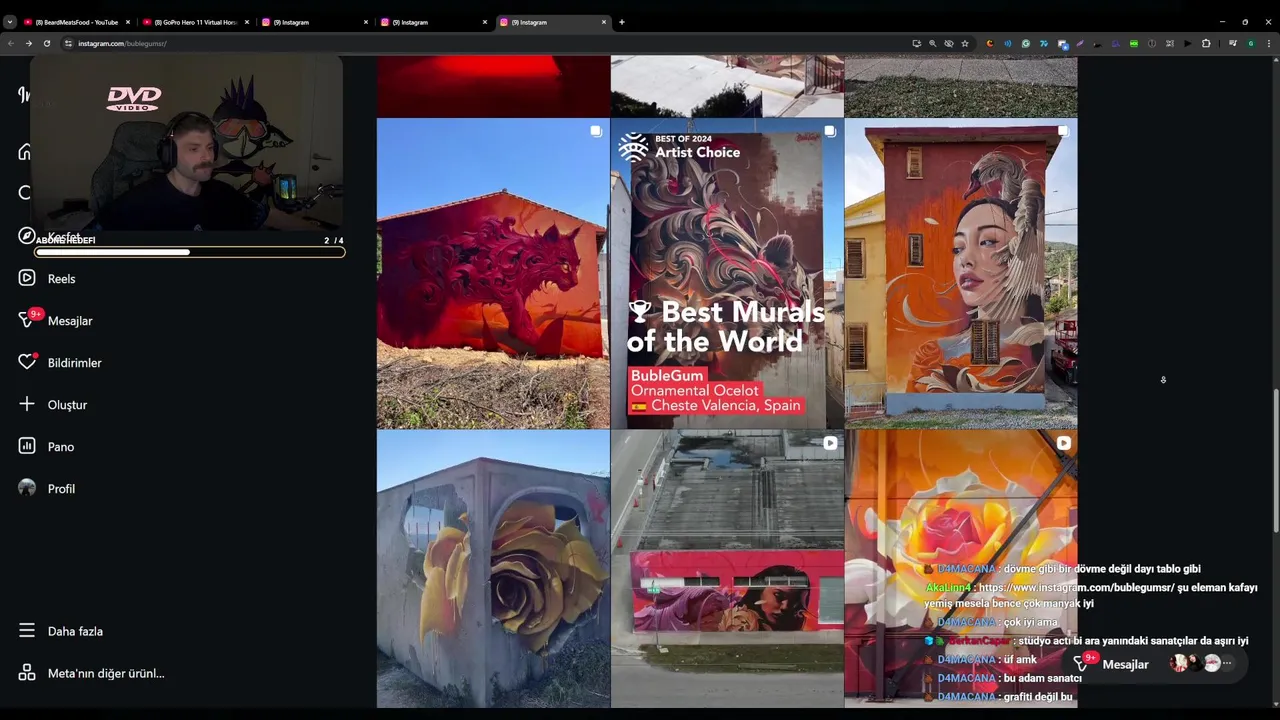The width and height of the screenshot is (1280, 720).
Task: Open the Chrome three-dot menu
Action: pyautogui.click(x=1269, y=43)
